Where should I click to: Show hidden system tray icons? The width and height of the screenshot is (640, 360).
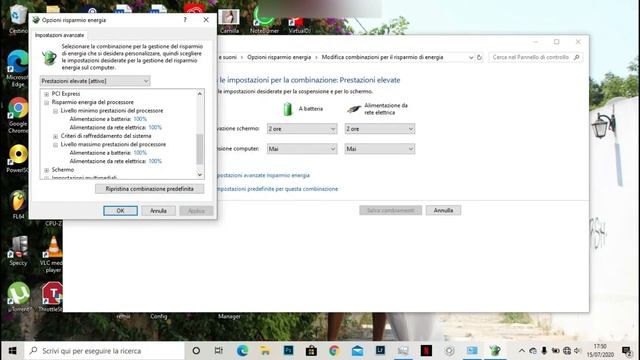click(x=522, y=351)
